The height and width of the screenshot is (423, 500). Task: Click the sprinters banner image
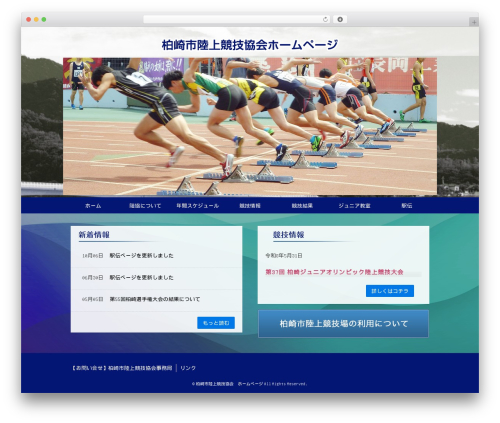[250, 126]
